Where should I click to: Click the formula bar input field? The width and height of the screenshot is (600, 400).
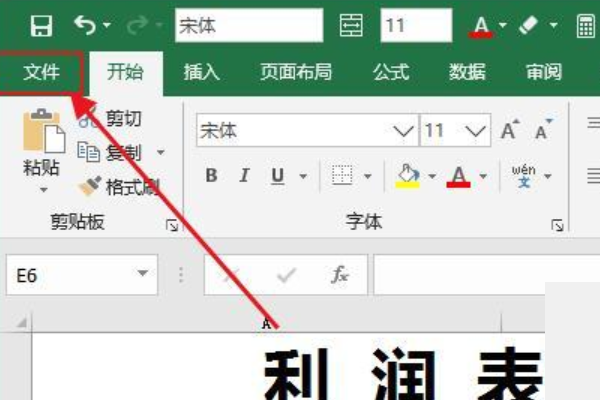(x=455, y=274)
